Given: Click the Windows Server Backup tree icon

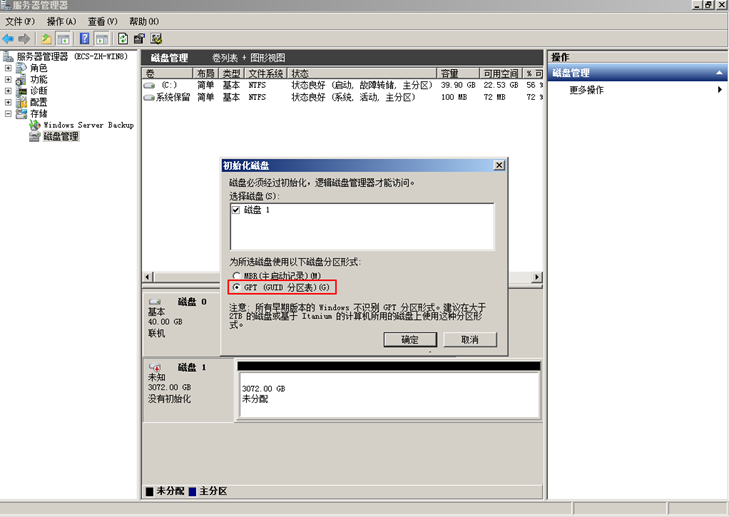Looking at the screenshot, I should (35, 125).
